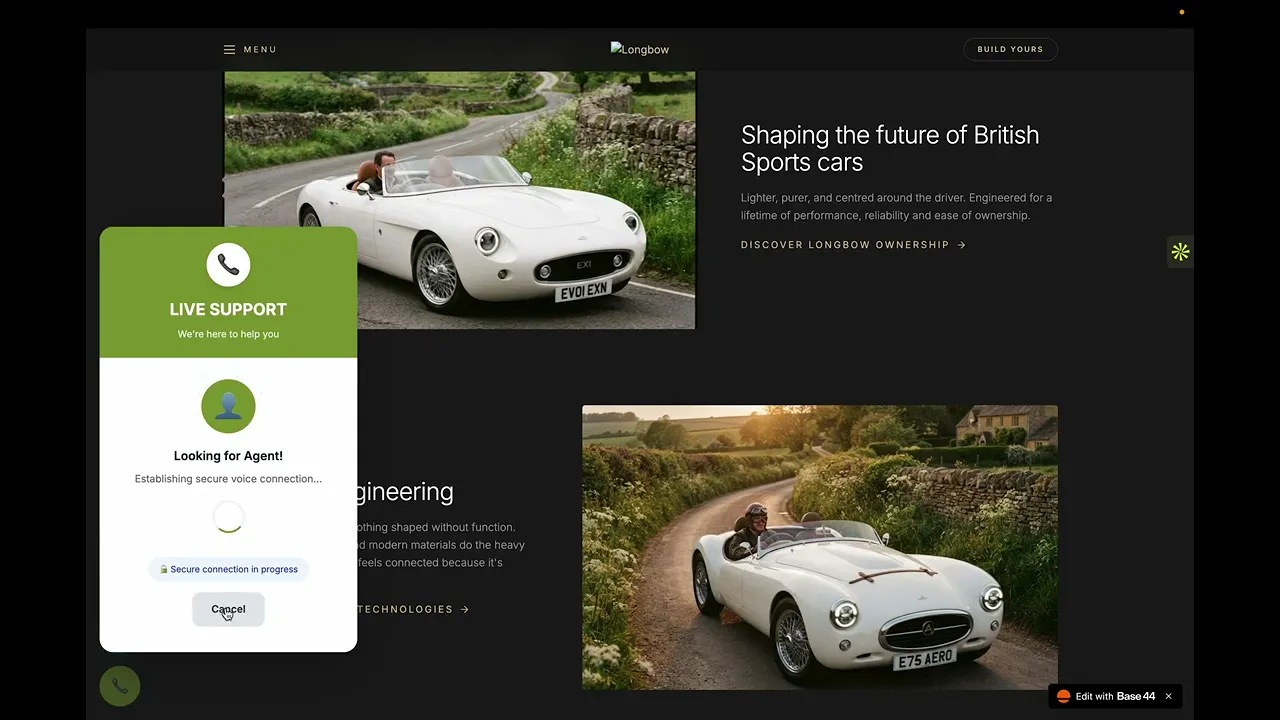Click the TECHNOLOGIES link arrow

click(x=465, y=609)
